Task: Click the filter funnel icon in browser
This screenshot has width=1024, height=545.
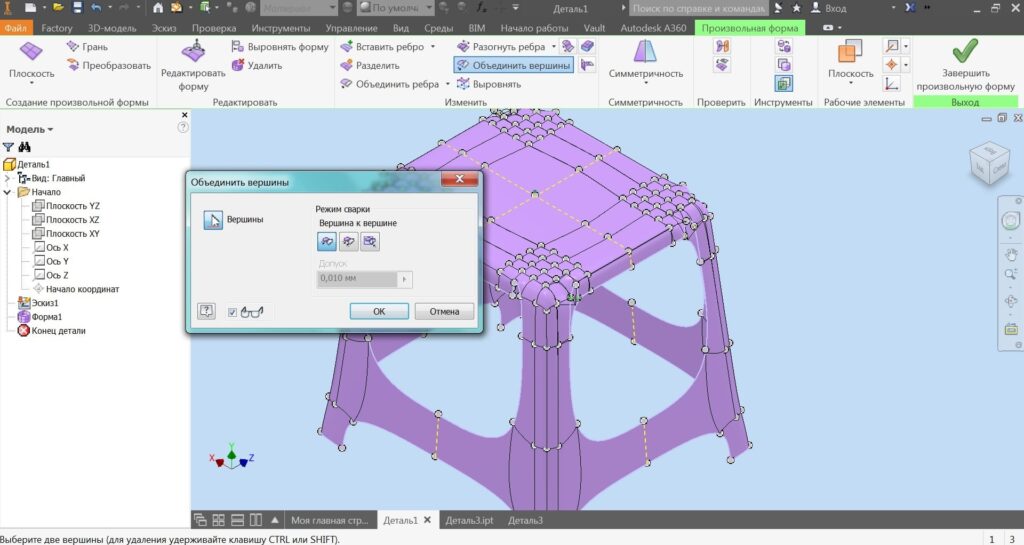Action: (9, 147)
